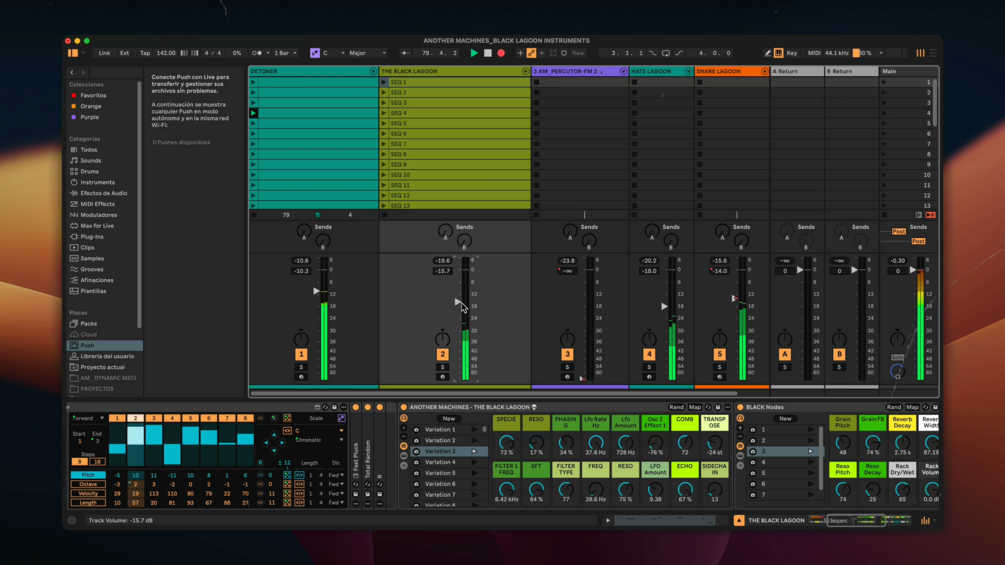1005x565 pixels.
Task: Toggle Ext sync
Action: pyautogui.click(x=124, y=53)
